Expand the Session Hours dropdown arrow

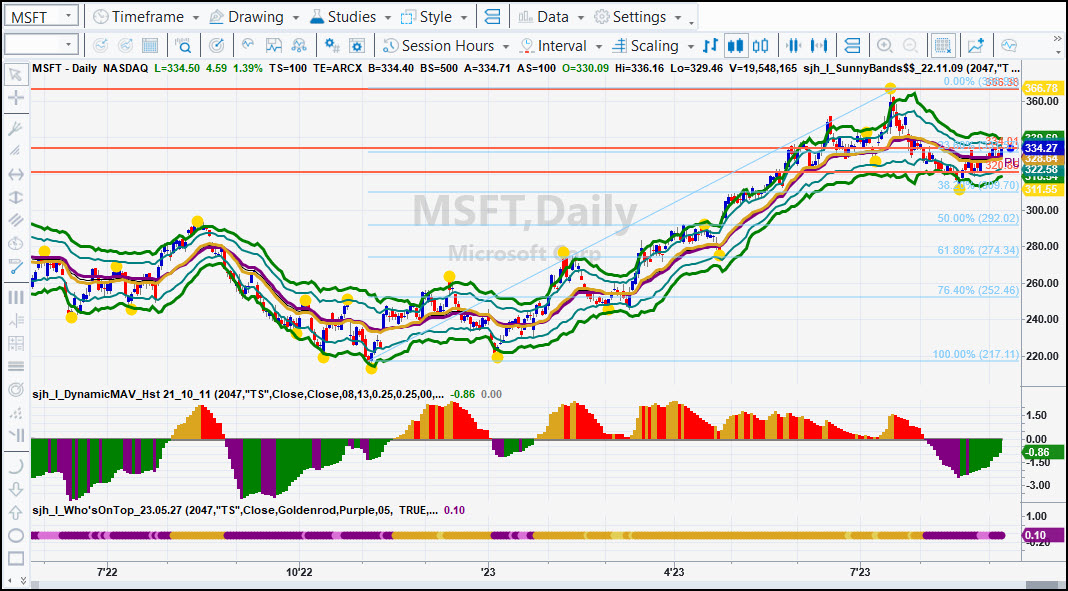point(505,47)
